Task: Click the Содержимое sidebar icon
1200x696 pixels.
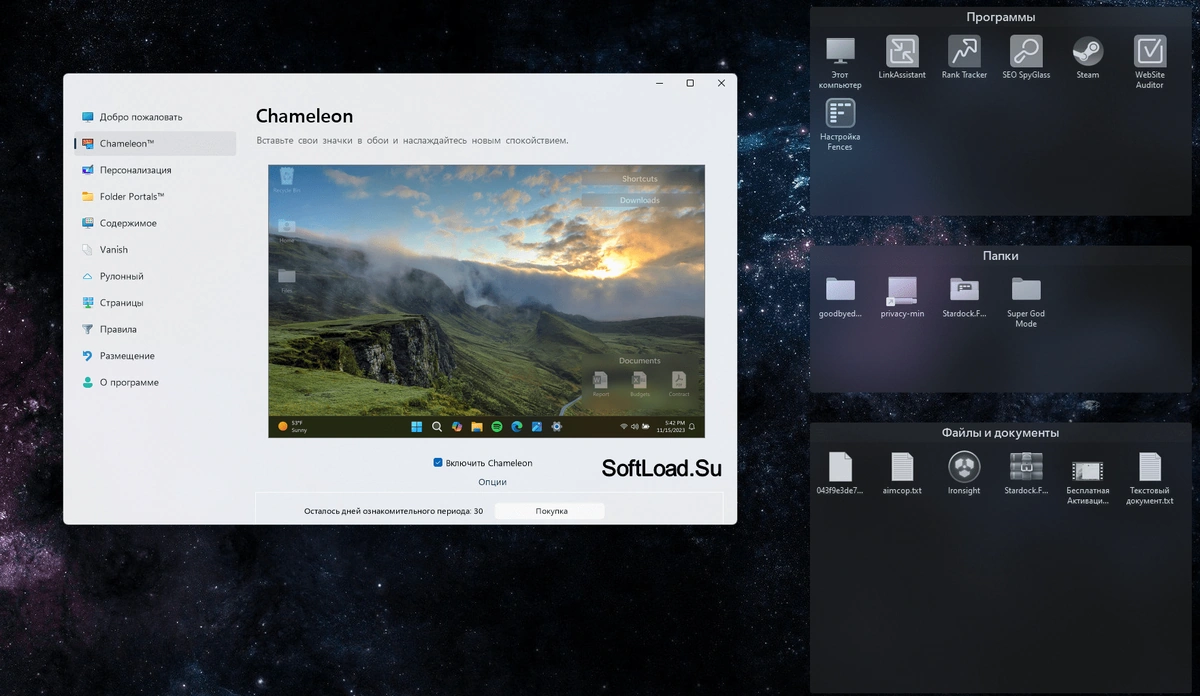Action: point(88,223)
